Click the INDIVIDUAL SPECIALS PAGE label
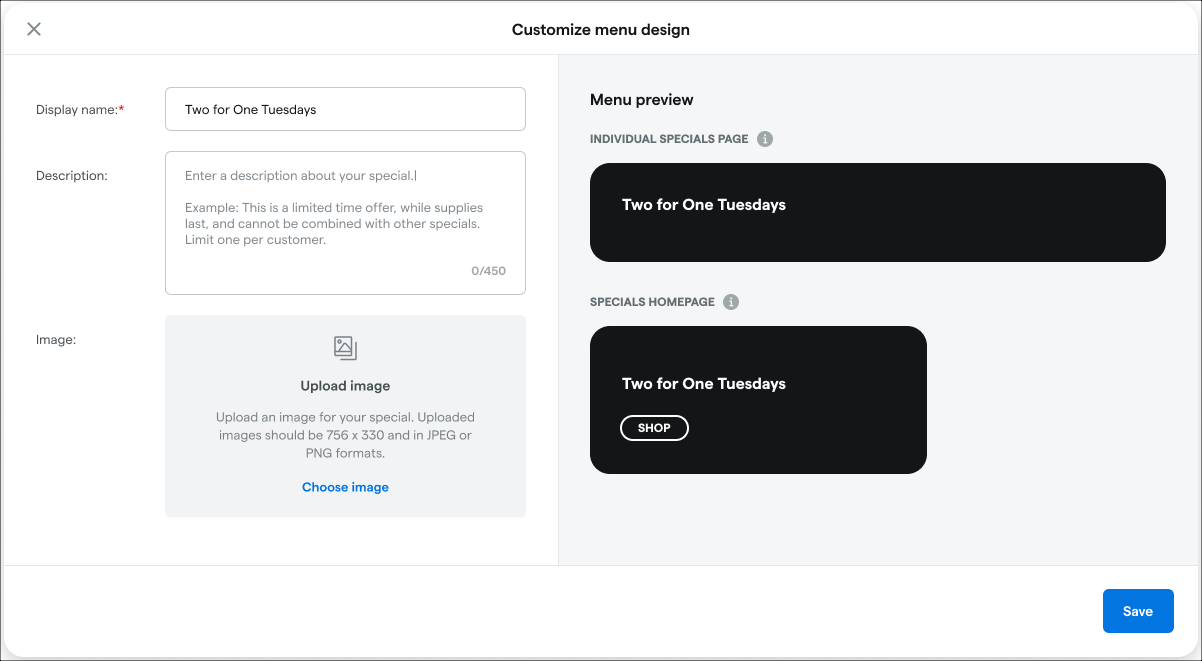This screenshot has height=661, width=1202. coord(669,139)
